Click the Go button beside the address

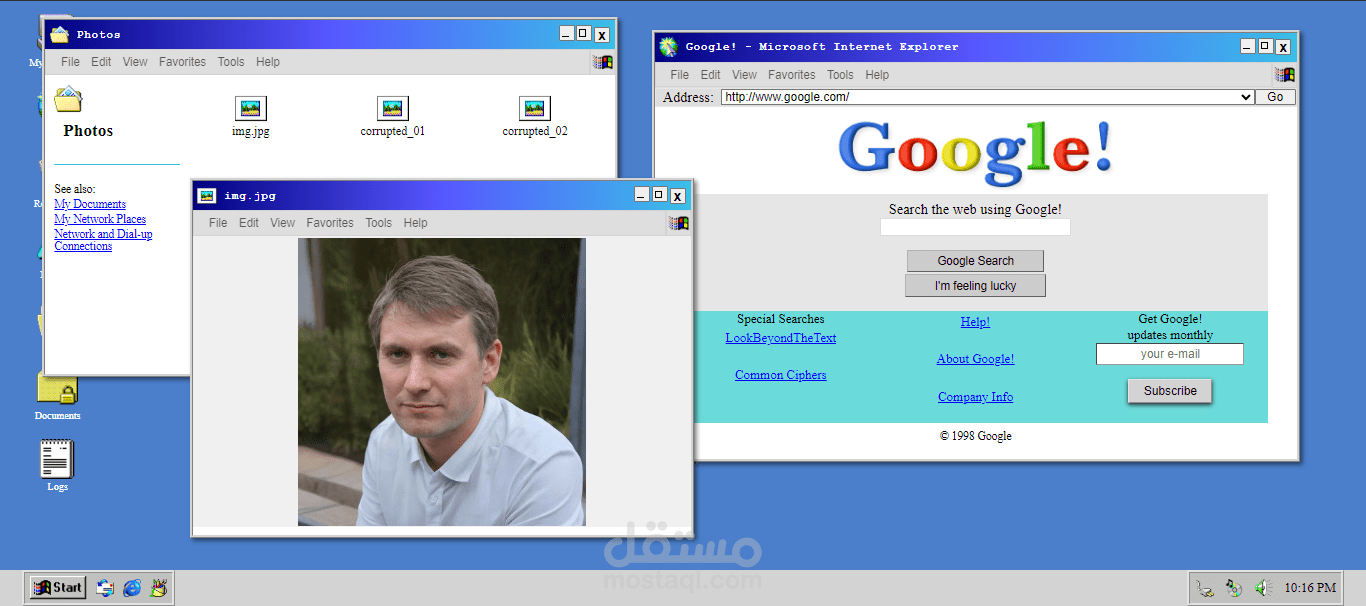click(1275, 97)
